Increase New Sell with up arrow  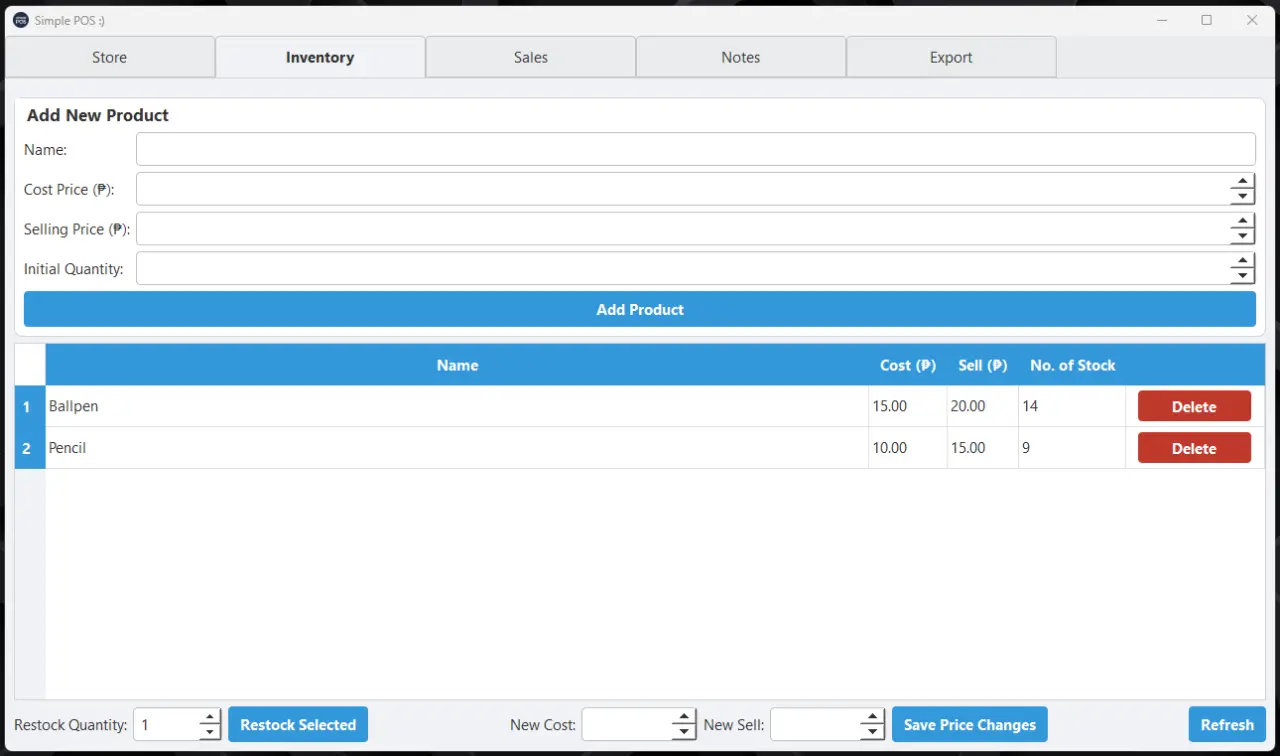872,717
